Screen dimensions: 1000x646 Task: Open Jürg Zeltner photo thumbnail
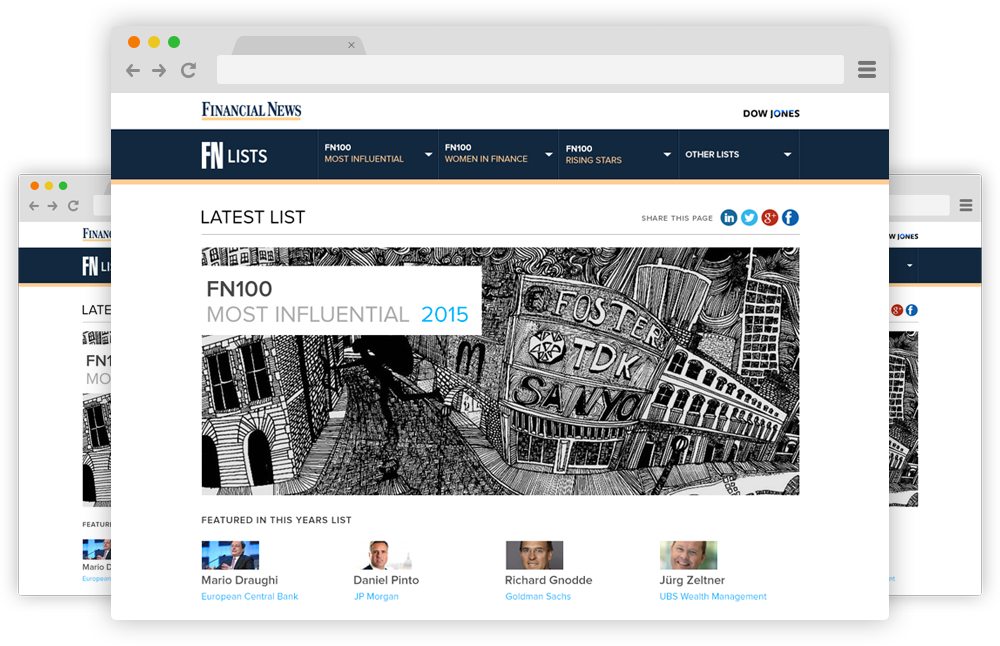click(688, 555)
